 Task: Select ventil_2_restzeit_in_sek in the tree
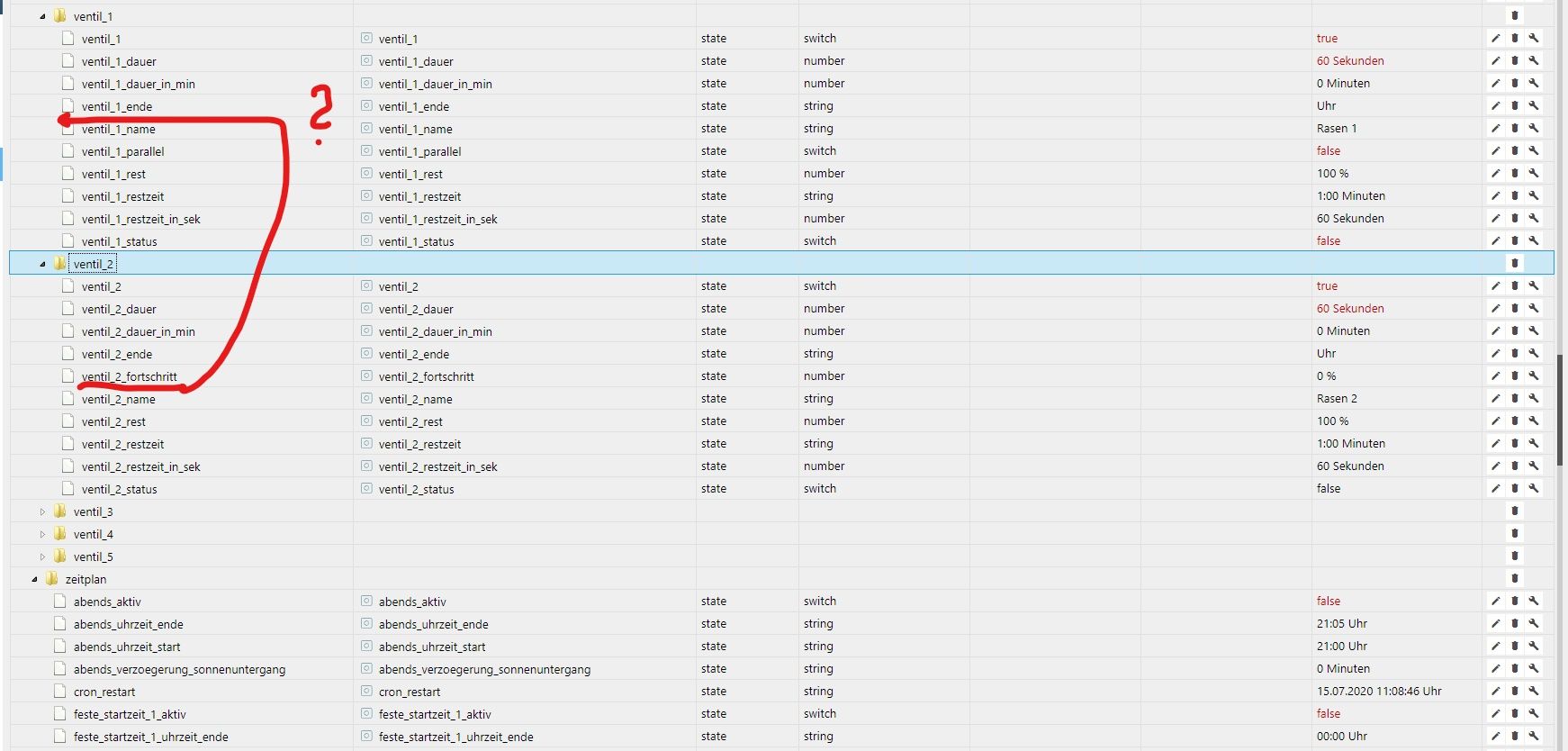click(x=140, y=466)
